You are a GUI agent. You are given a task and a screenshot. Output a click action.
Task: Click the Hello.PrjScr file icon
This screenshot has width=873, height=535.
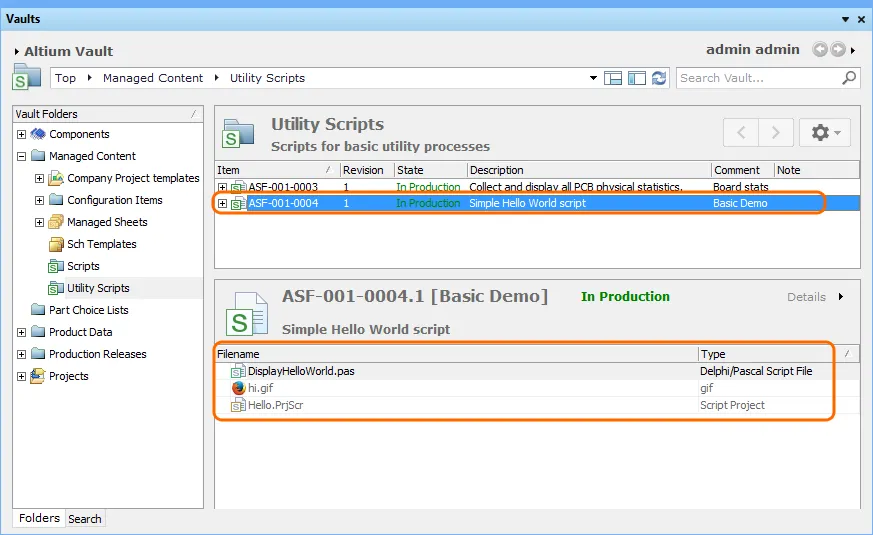(x=238, y=405)
